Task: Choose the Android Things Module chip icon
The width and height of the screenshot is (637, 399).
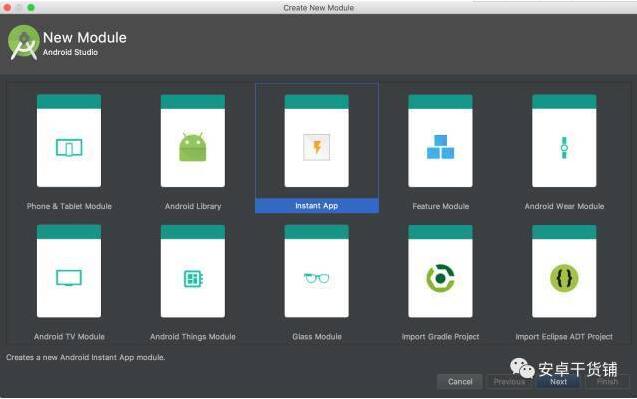Action: [x=193, y=279]
